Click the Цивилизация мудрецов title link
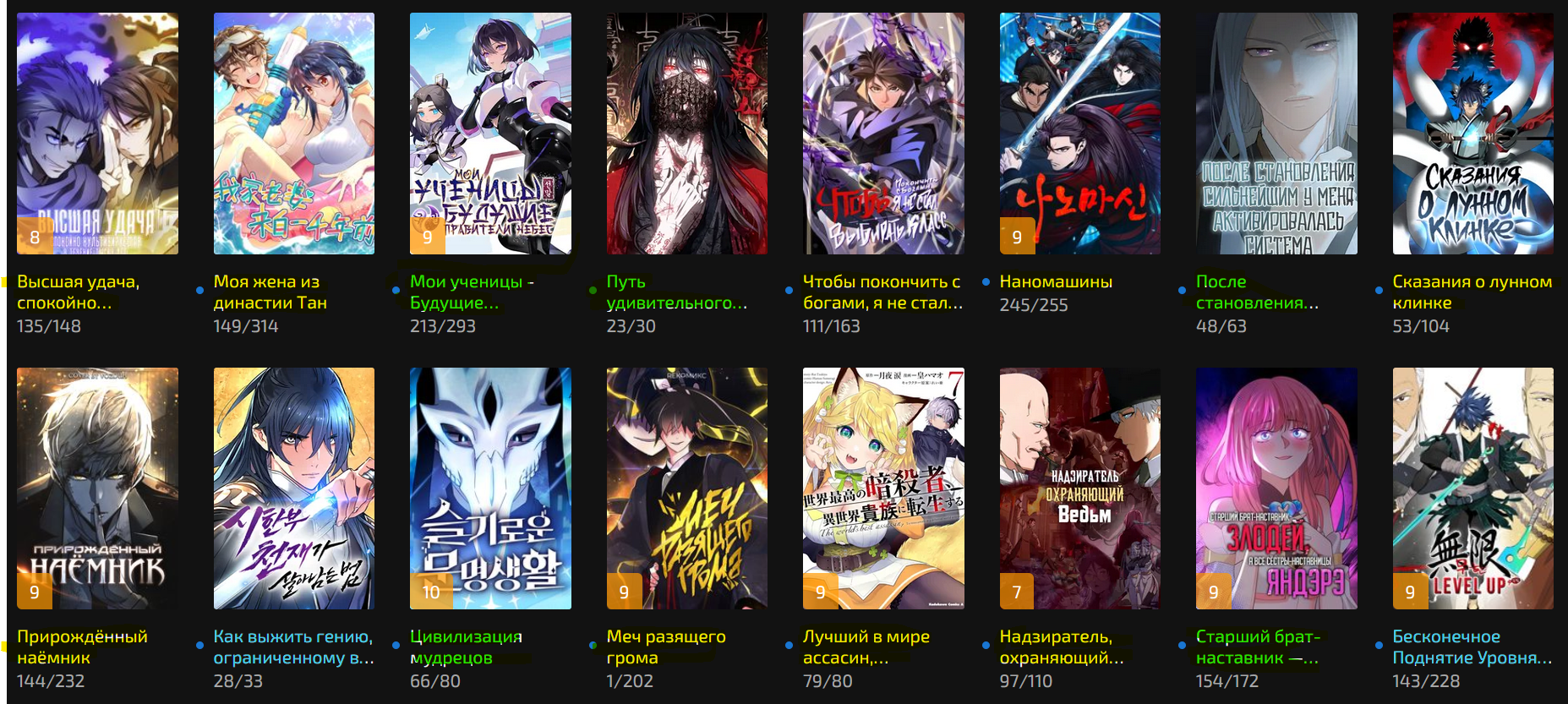 pyautogui.click(x=466, y=647)
